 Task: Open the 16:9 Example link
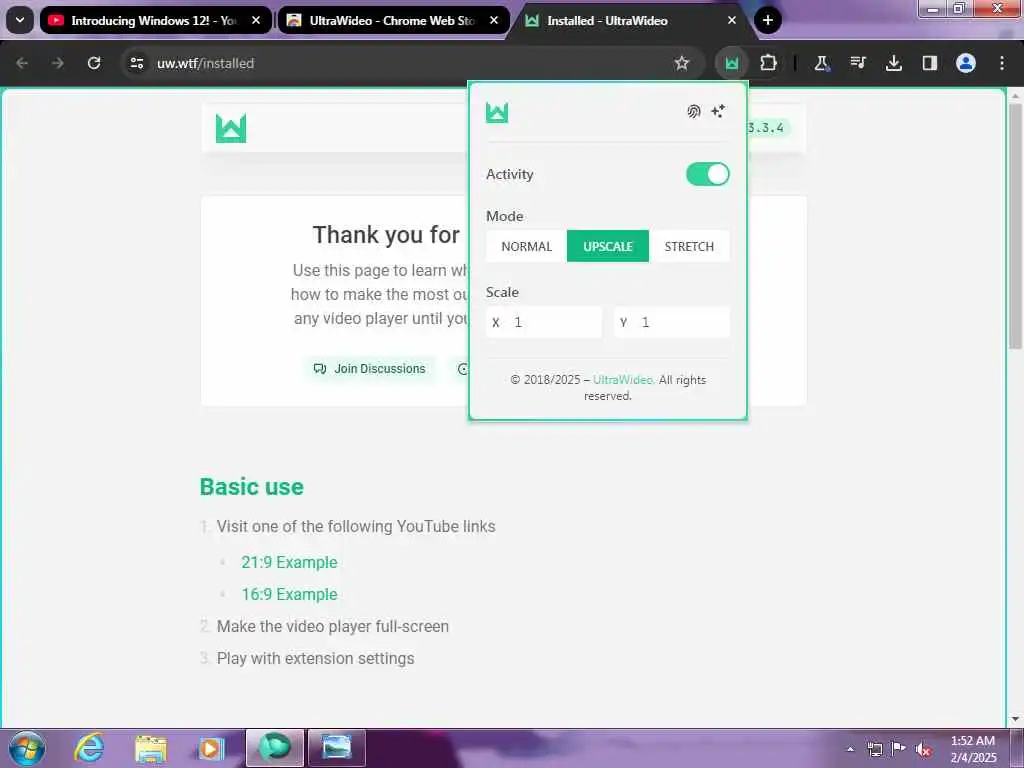coord(289,594)
